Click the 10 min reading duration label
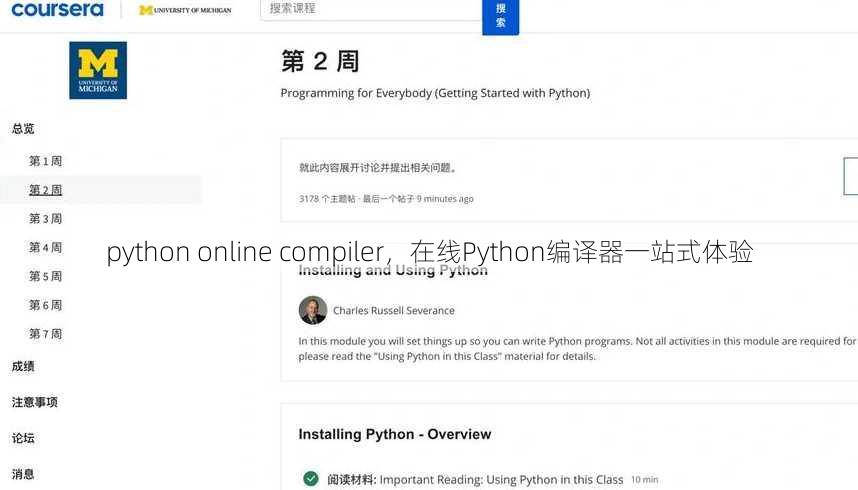The image size is (858, 490). tap(645, 480)
